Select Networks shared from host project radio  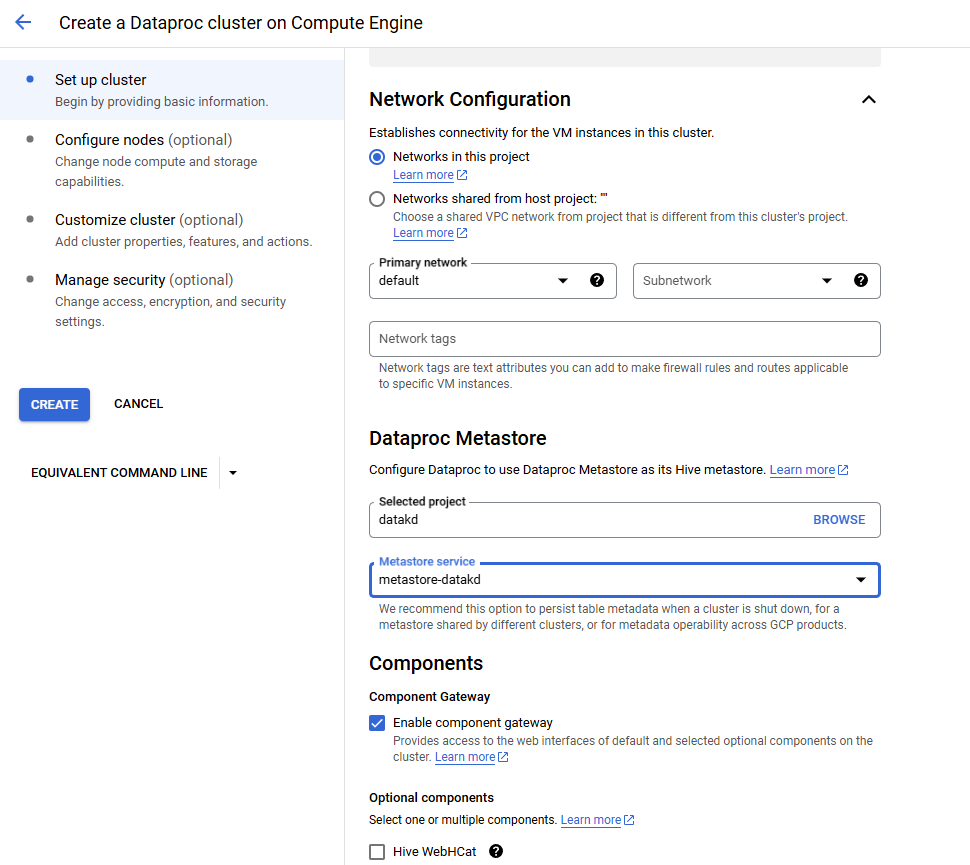377,199
